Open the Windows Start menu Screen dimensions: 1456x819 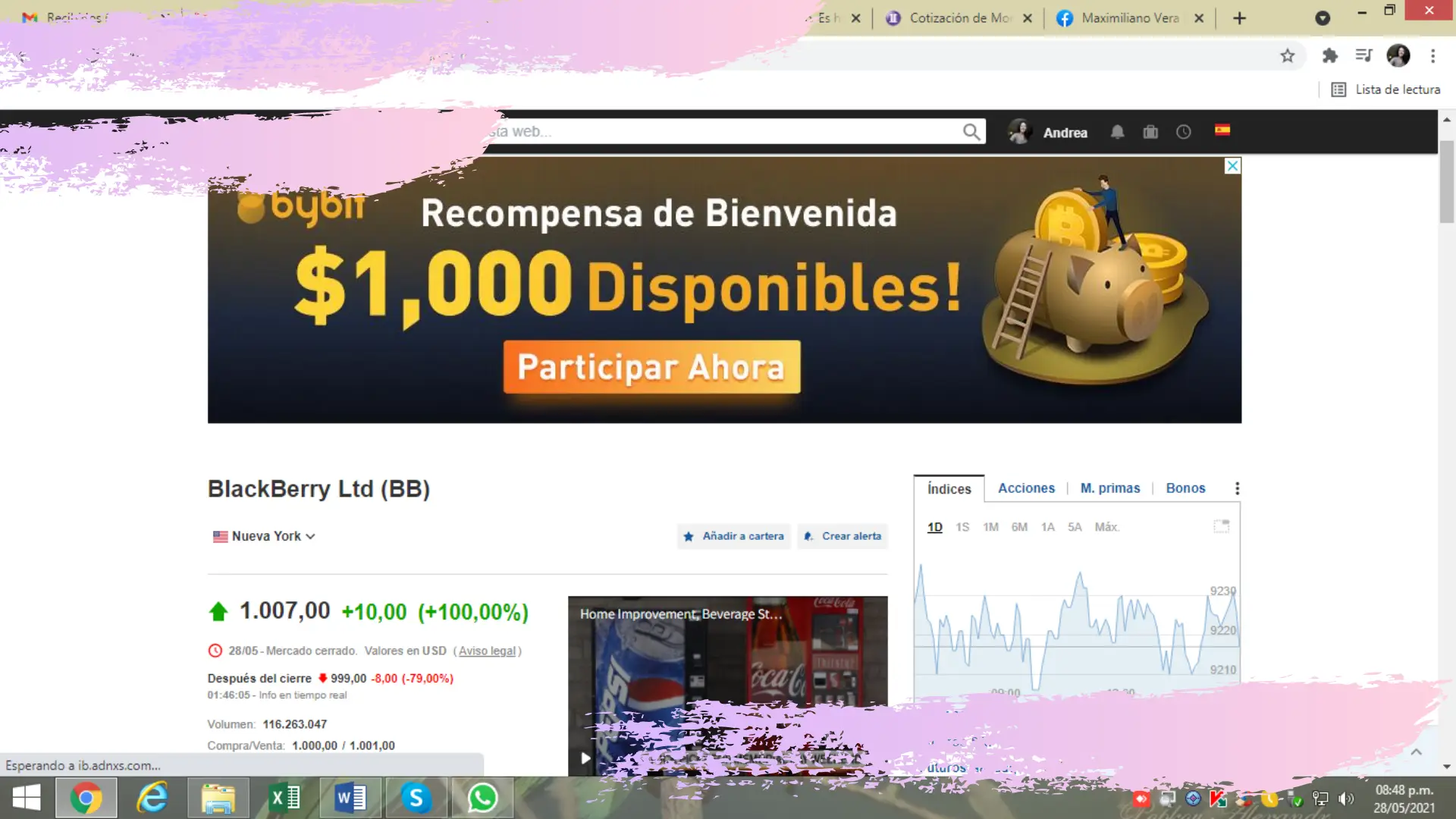[x=27, y=798]
